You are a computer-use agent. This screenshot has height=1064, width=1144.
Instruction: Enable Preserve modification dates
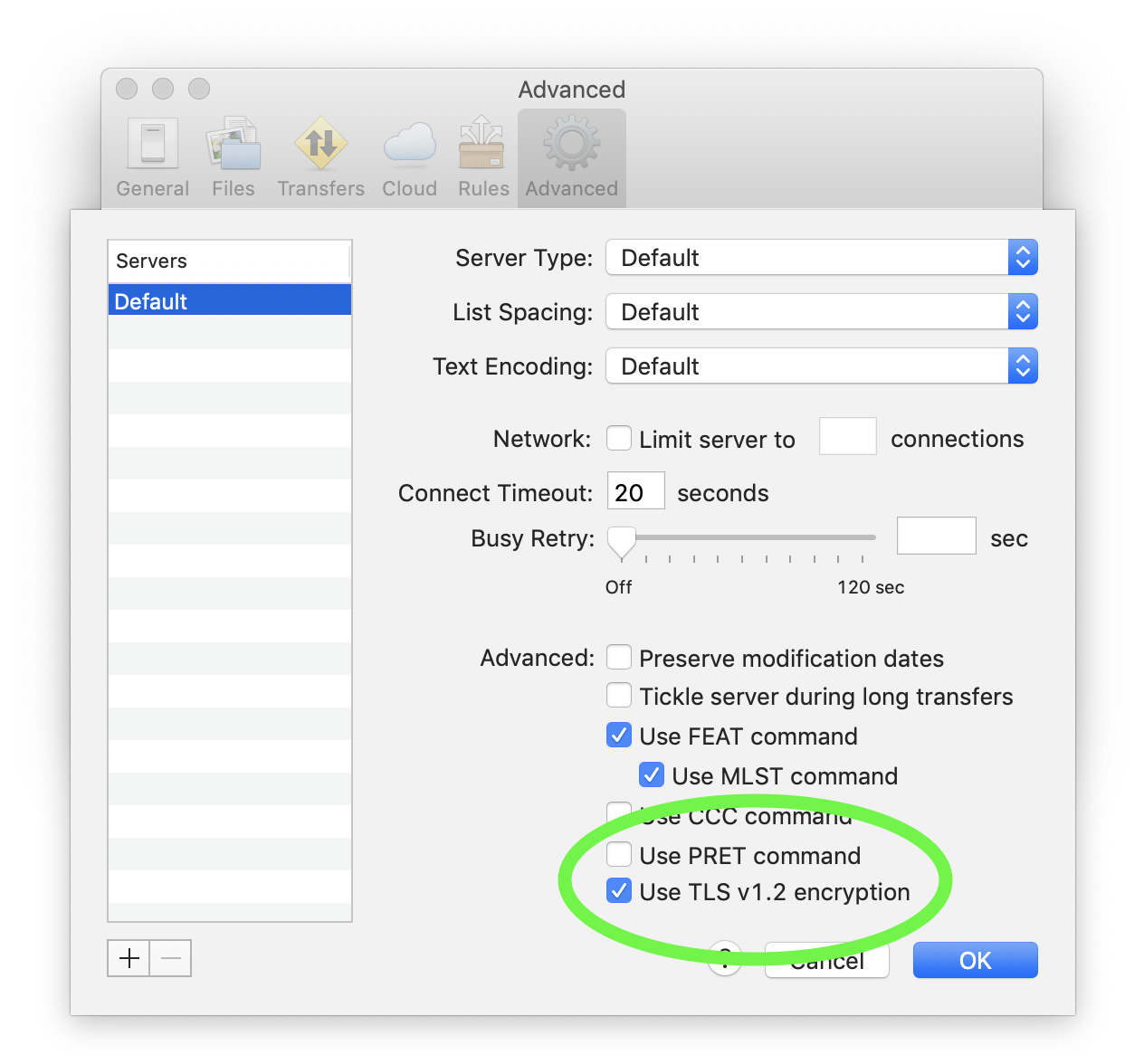pyautogui.click(x=619, y=658)
